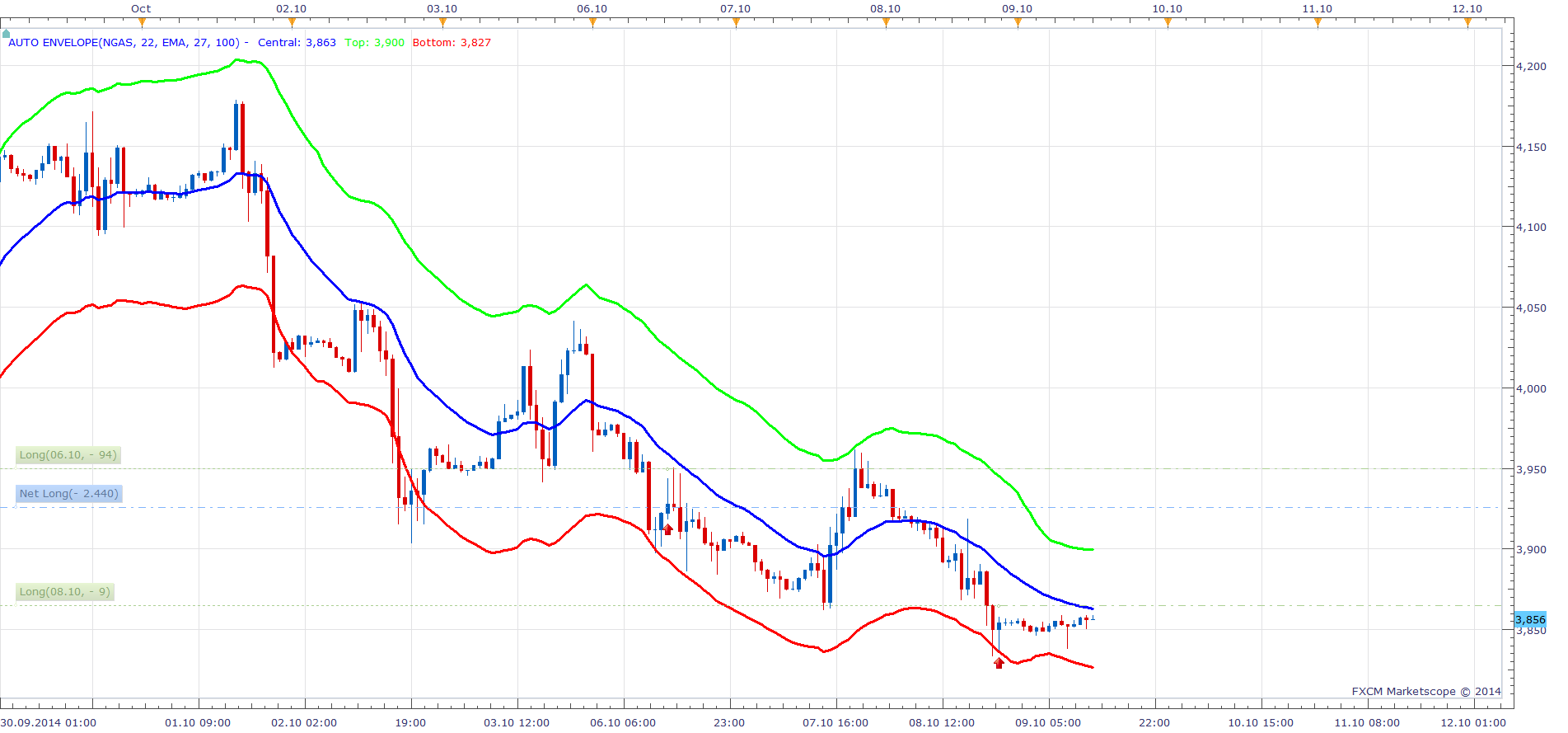The width and height of the screenshot is (1568, 733).
Task: Click the orange 11.10 date marker triangle
Action: 1318,22
